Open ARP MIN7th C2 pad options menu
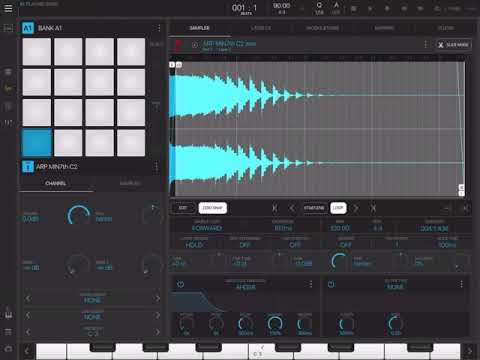480x360 pixels. coord(156,166)
